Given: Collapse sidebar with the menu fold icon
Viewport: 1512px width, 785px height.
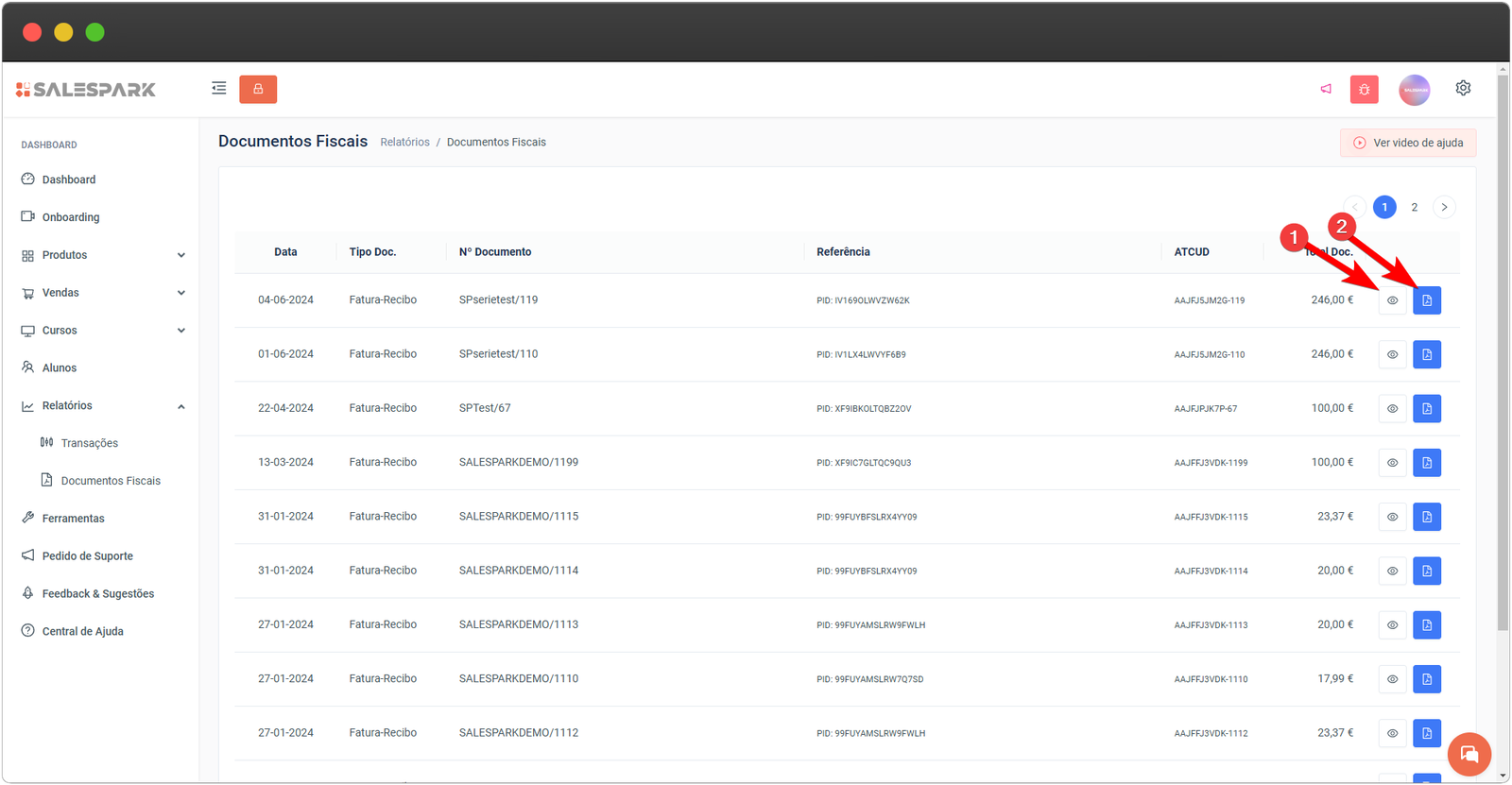Looking at the screenshot, I should point(219,88).
